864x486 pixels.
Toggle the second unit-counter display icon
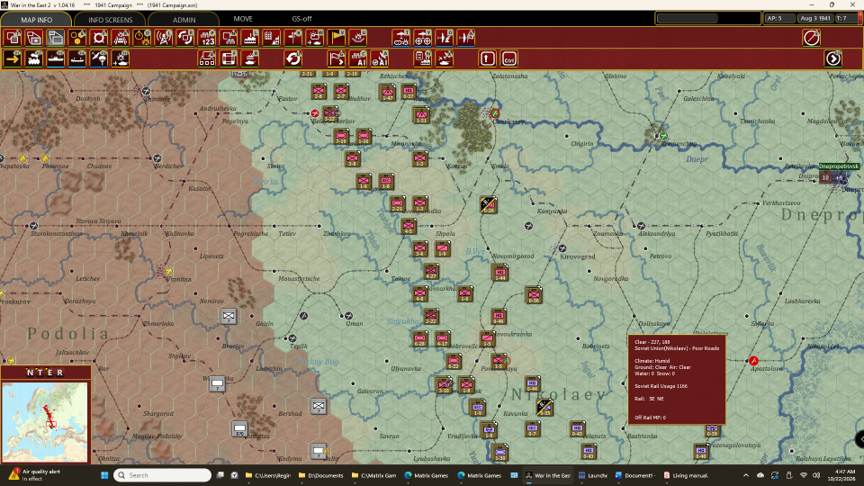(34, 38)
